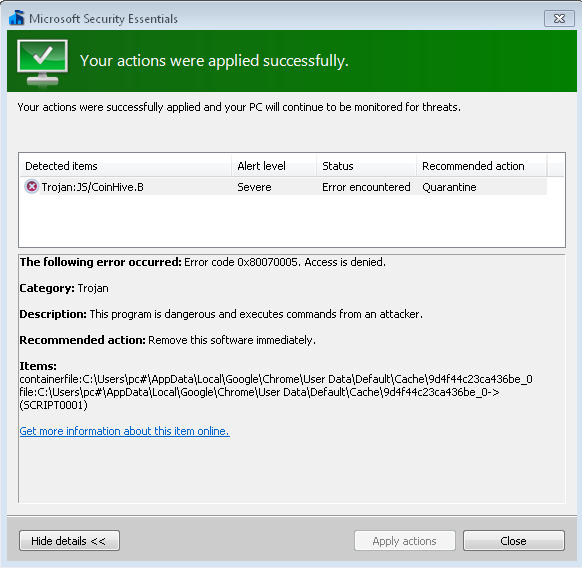Screen dimensions: 582x568
Task: Click the Severe alert level cell
Action: pos(254,187)
